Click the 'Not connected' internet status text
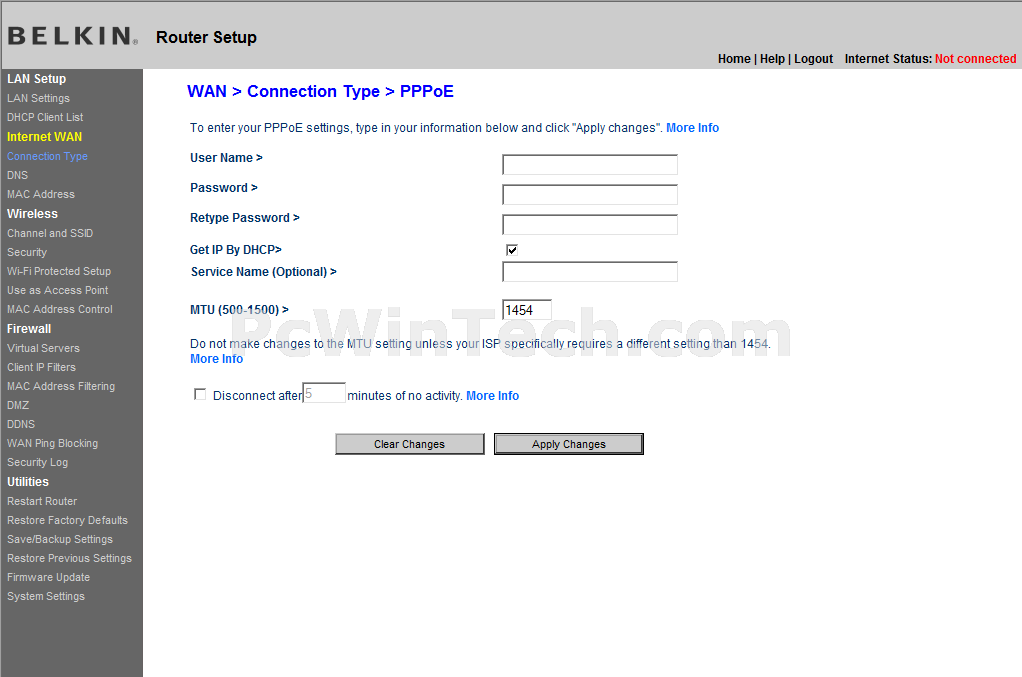Image resolution: width=1022 pixels, height=677 pixels. tap(975, 59)
